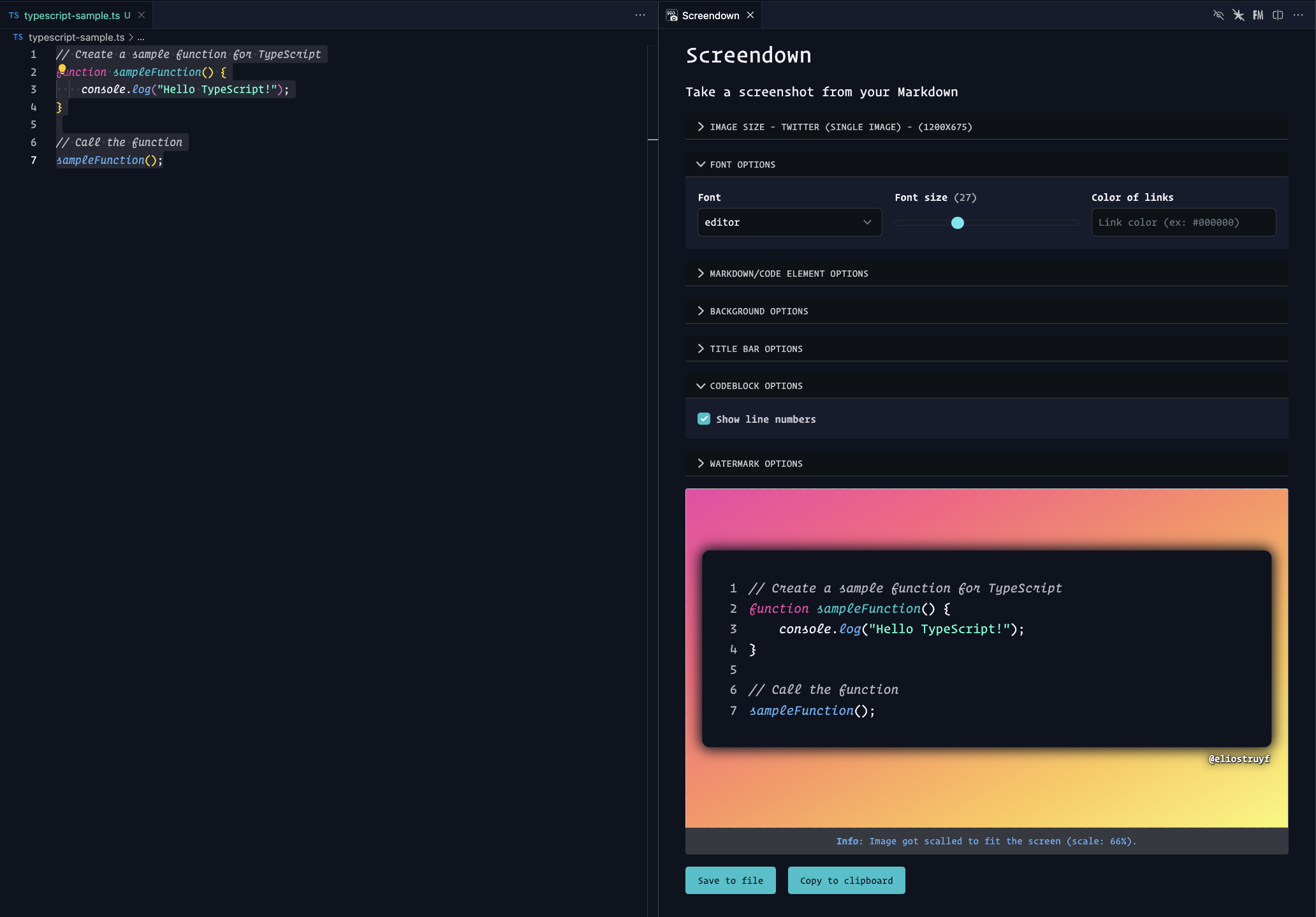This screenshot has width=1316, height=917.
Task: Open the left editor group's more actions ellipsis
Action: point(640,15)
